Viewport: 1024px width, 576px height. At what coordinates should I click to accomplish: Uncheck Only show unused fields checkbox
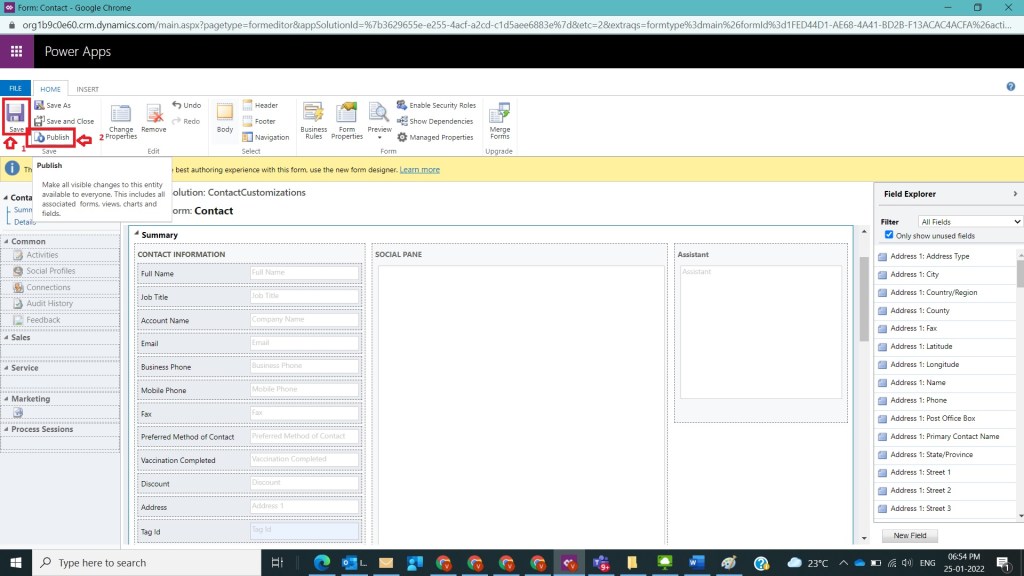(889, 235)
